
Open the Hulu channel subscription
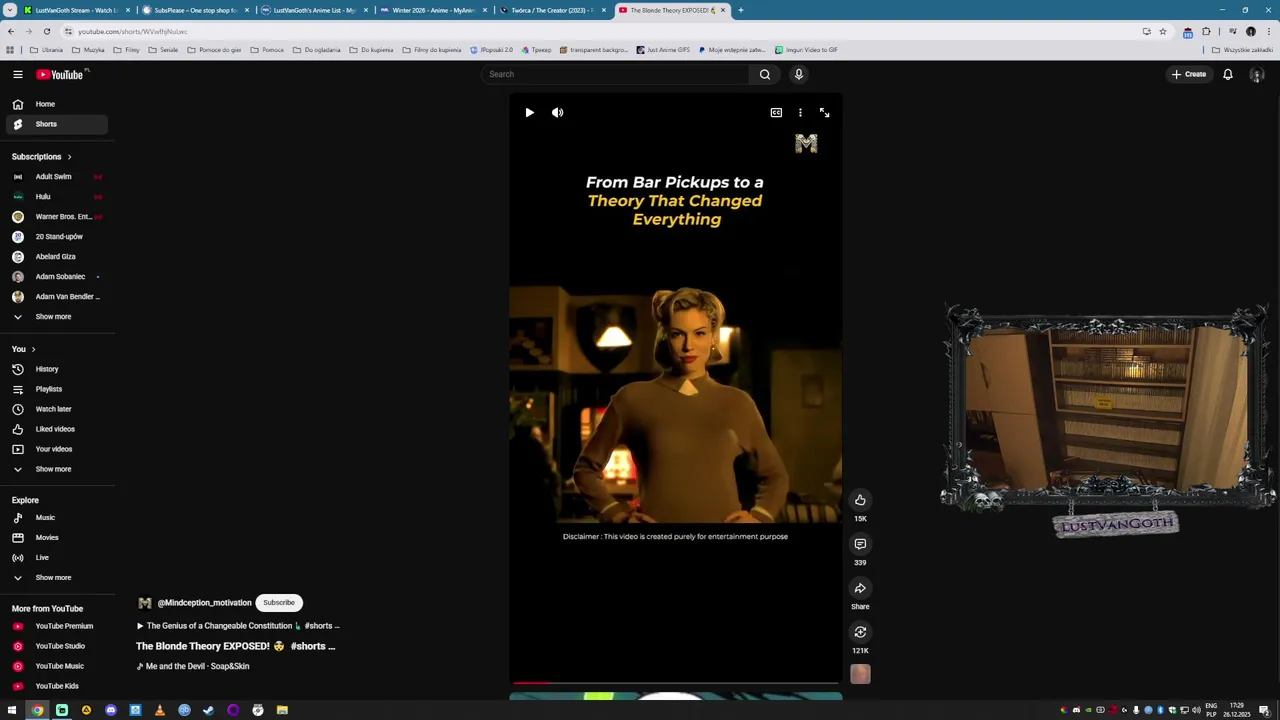click(x=56, y=197)
